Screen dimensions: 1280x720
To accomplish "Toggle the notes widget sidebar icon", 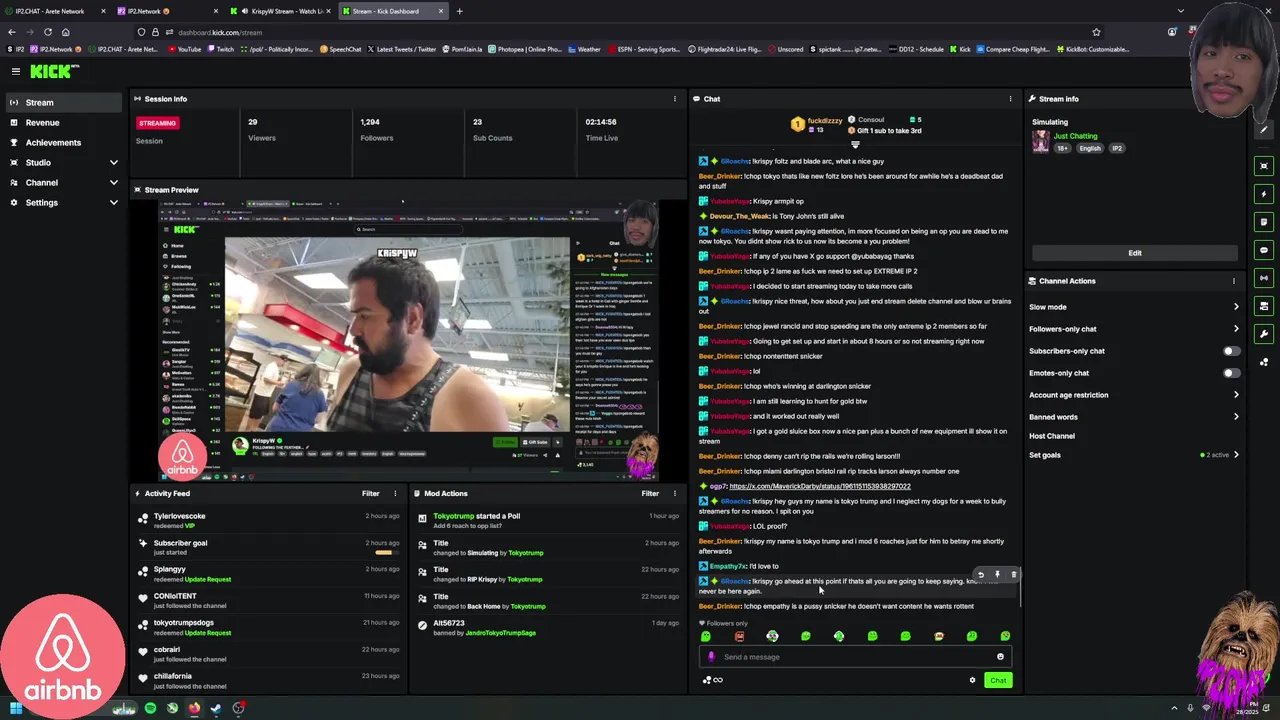I will (1264, 222).
